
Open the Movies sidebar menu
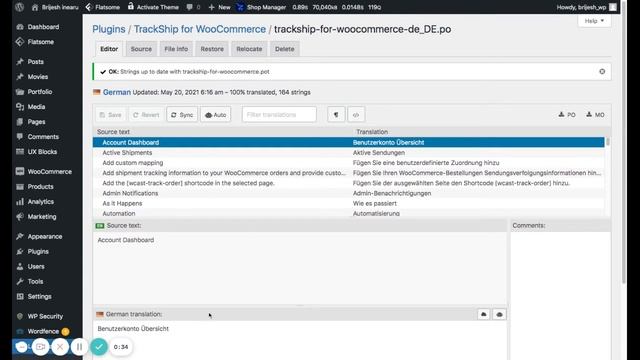coord(38,77)
